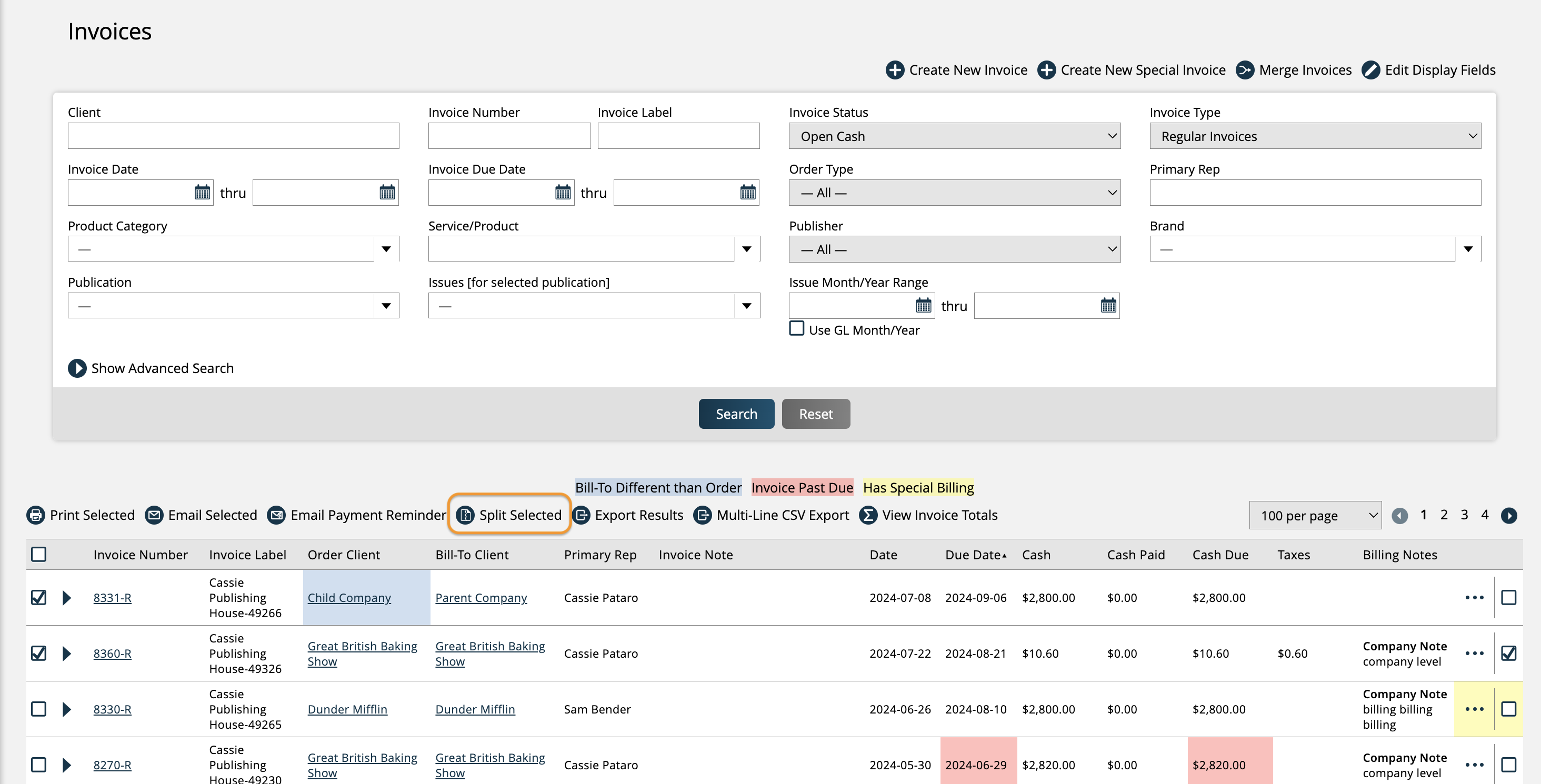1541x784 pixels.
Task: Open the Dunder Mifflin client link
Action: pyautogui.click(x=347, y=709)
